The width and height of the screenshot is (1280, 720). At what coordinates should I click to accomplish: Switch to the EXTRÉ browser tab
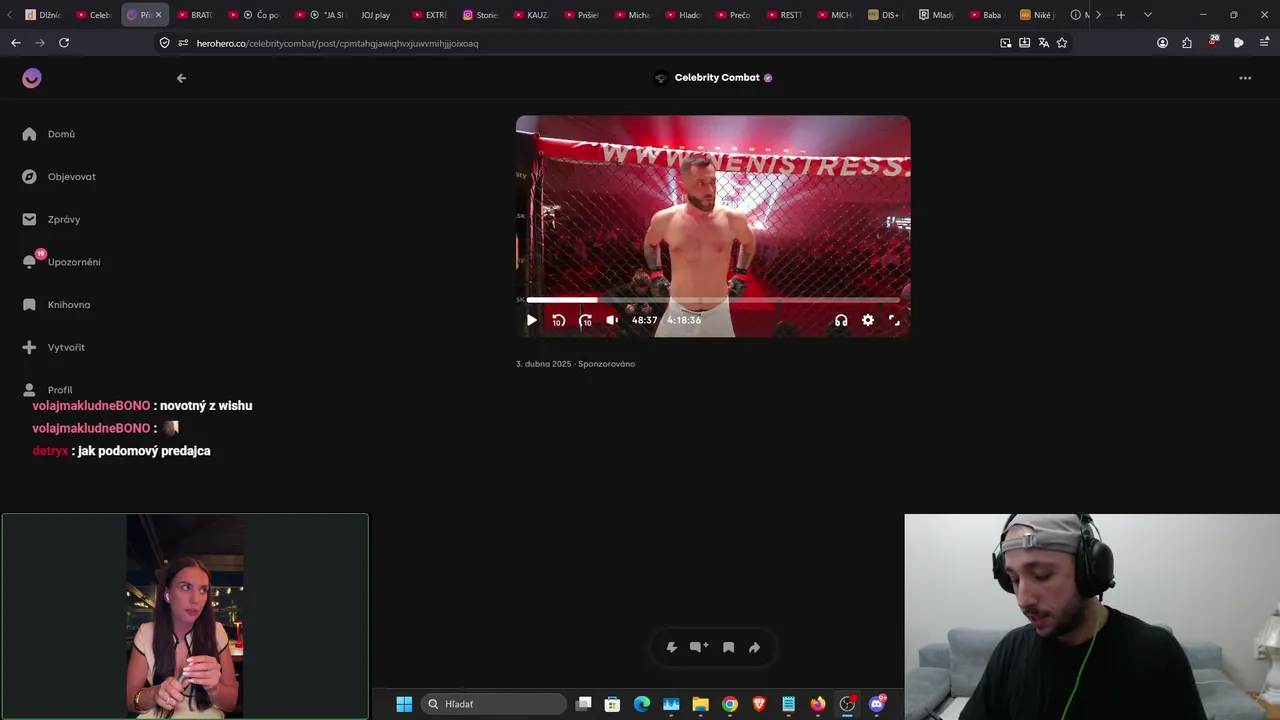pos(430,15)
